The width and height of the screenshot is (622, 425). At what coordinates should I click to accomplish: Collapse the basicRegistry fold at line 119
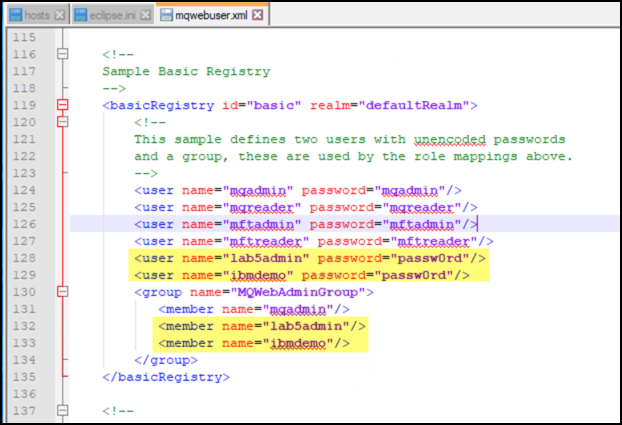[63, 105]
